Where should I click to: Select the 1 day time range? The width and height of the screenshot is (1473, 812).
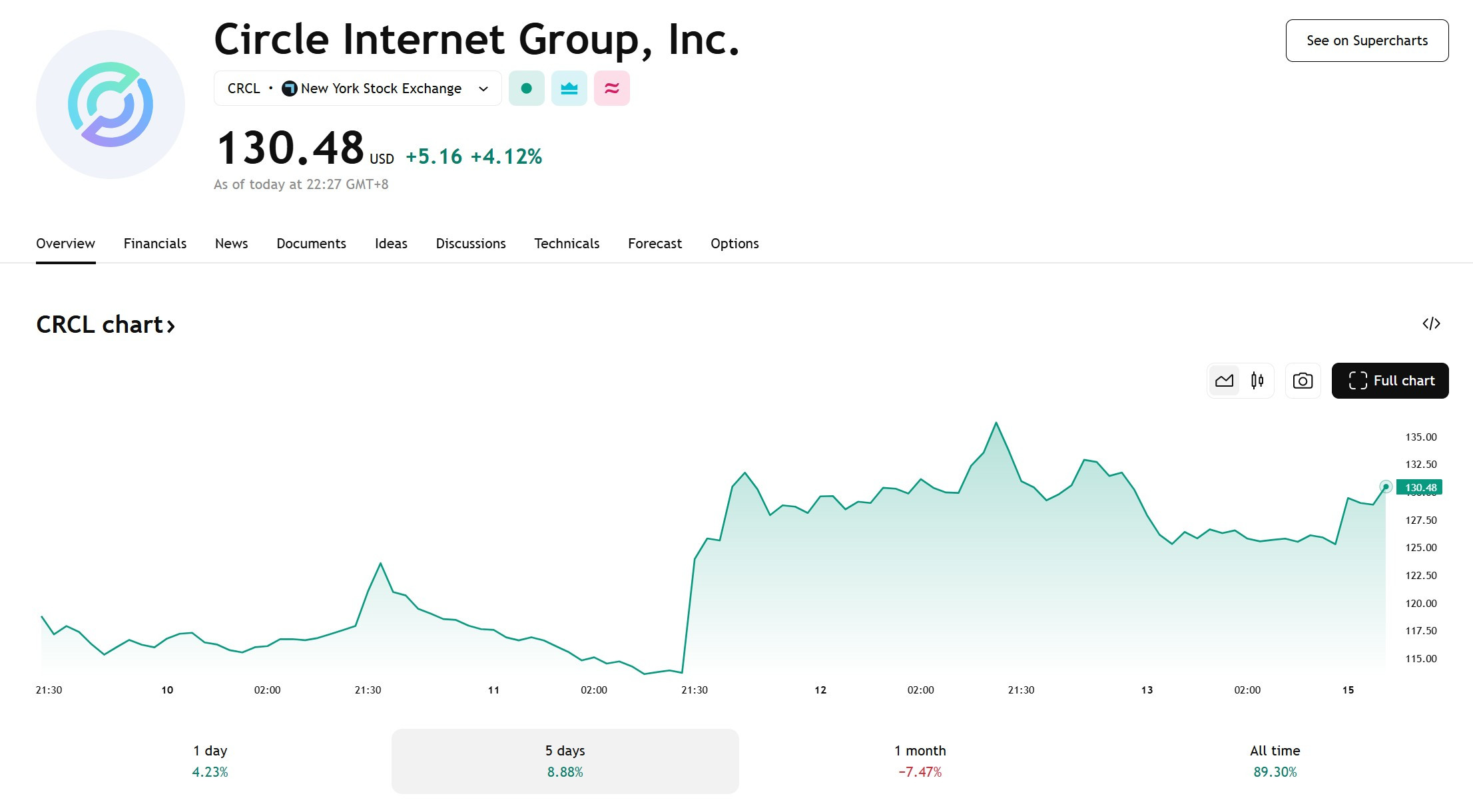210,761
